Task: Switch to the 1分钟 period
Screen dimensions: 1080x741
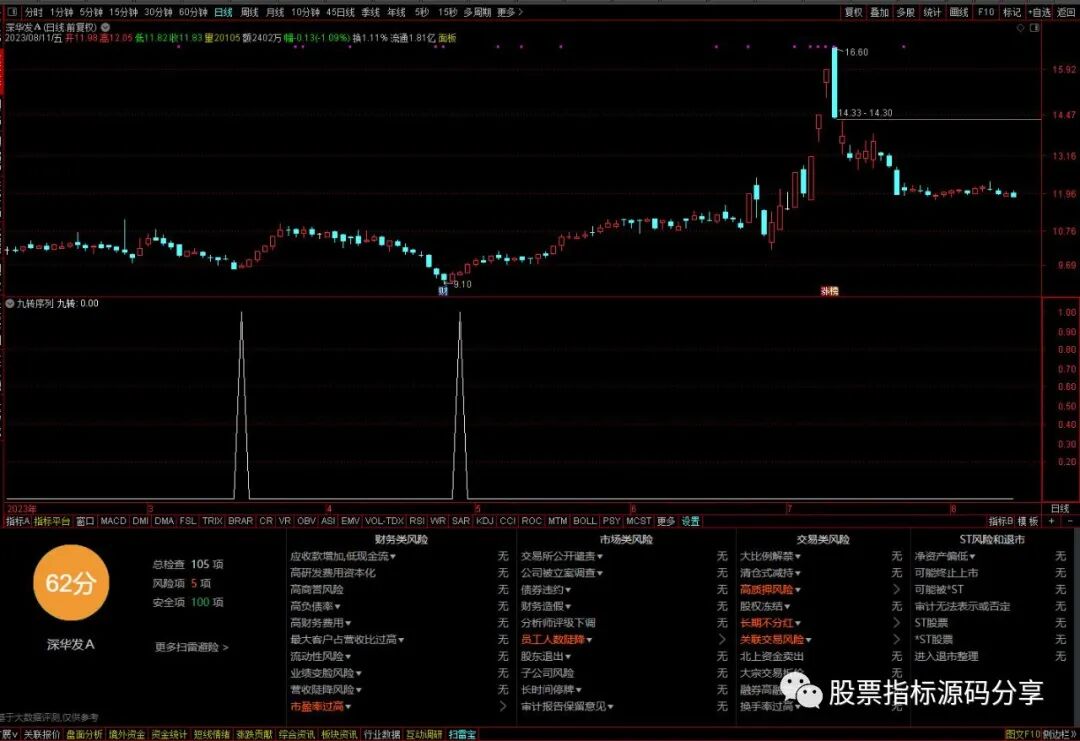Action: click(x=61, y=12)
